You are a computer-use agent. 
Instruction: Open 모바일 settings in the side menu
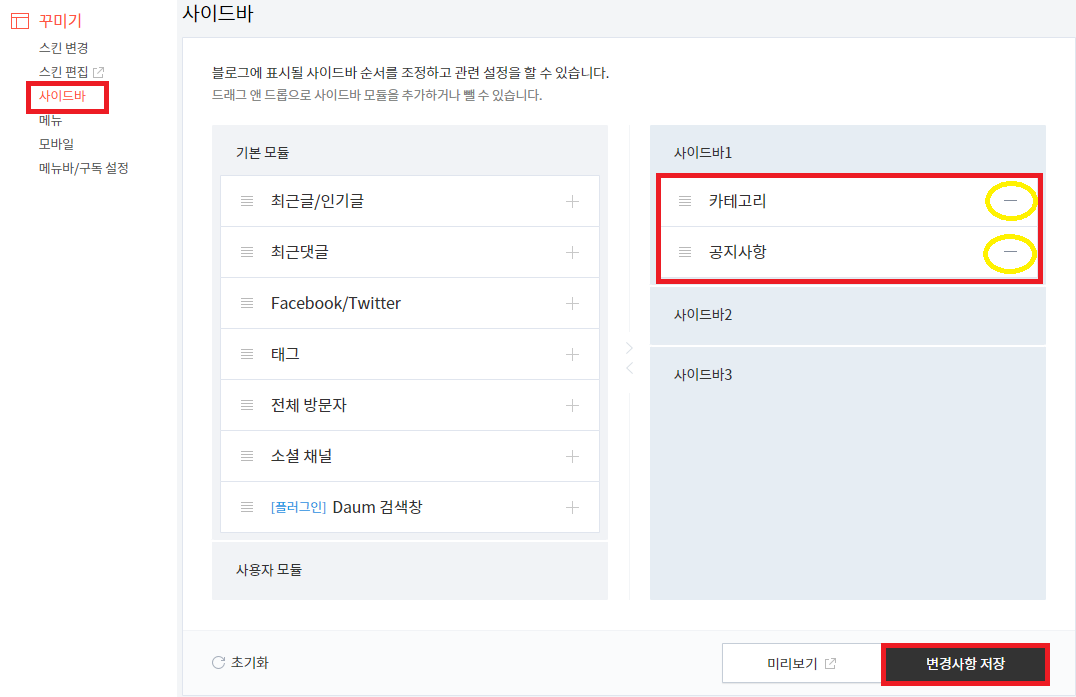tap(56, 144)
